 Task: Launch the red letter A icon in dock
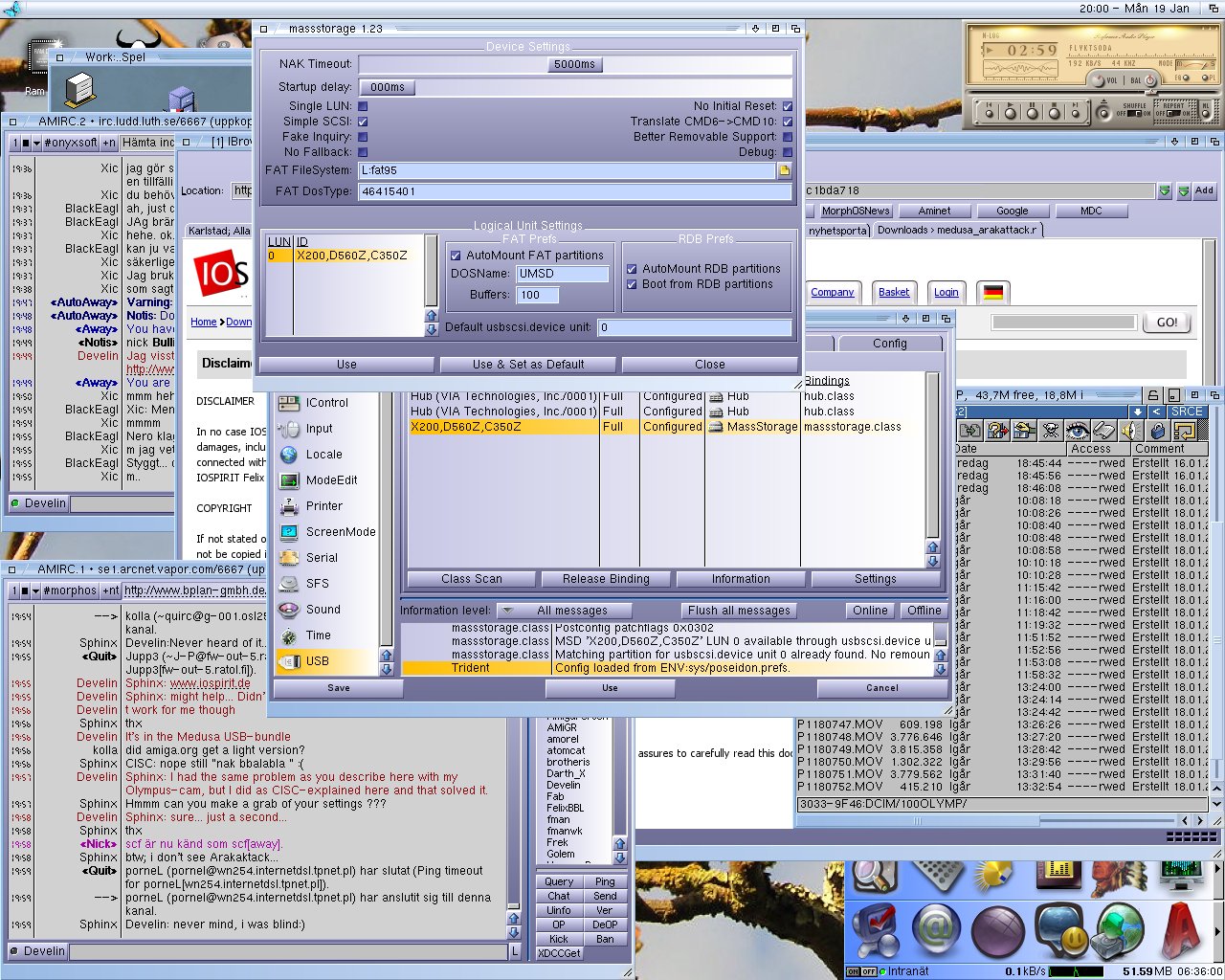[1181, 930]
